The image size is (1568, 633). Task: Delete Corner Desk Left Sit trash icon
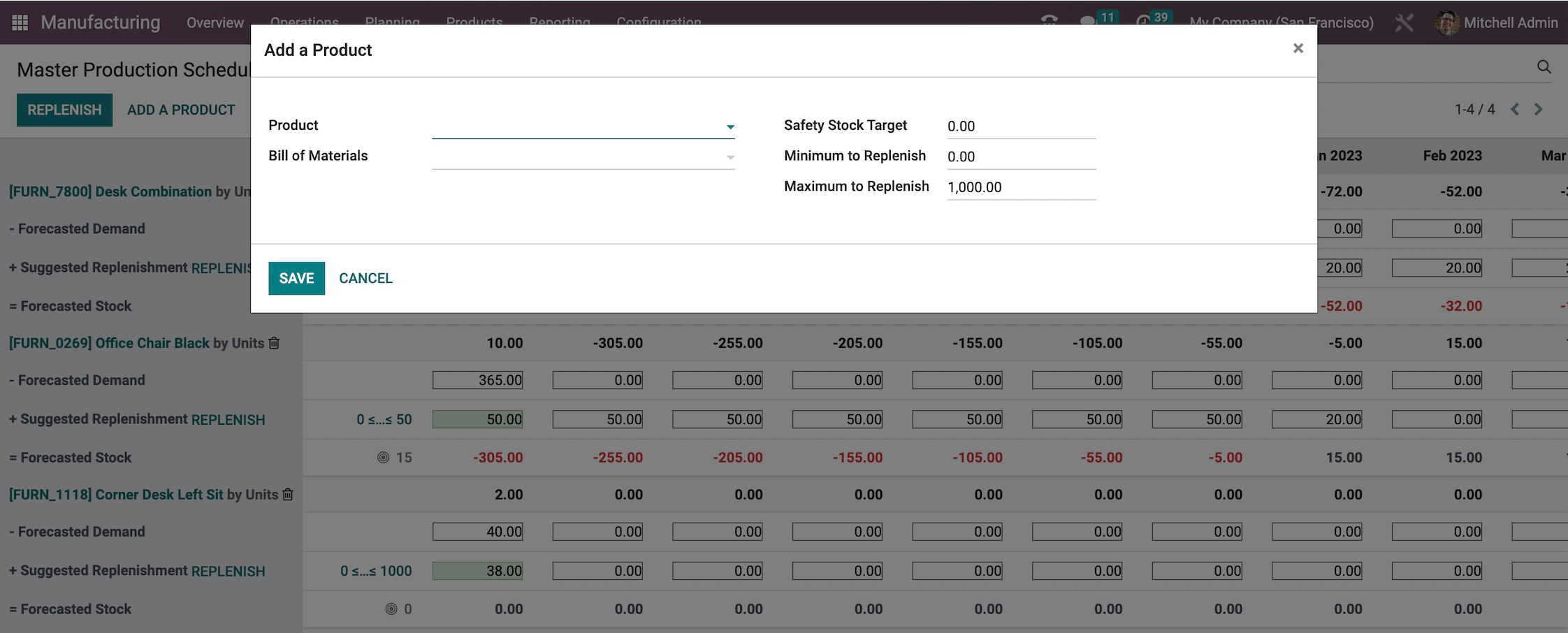coord(288,495)
